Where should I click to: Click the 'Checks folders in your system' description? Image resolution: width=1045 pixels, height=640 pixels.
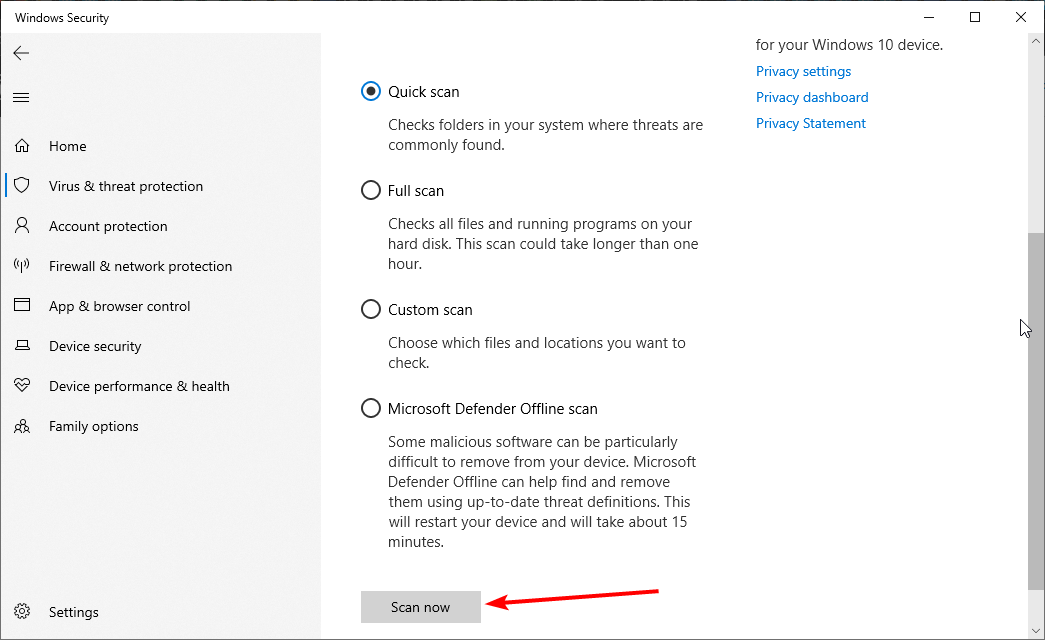point(545,135)
